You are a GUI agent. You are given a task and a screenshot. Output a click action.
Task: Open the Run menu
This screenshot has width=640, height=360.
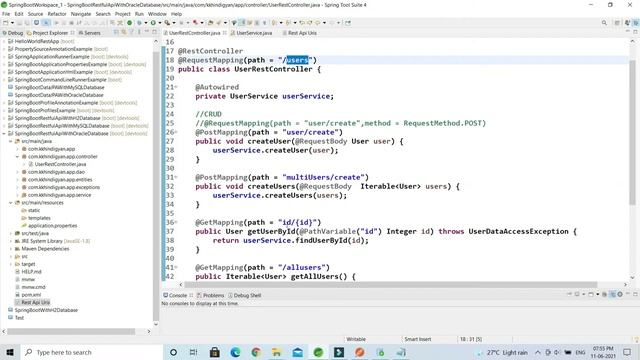tap(139, 14)
